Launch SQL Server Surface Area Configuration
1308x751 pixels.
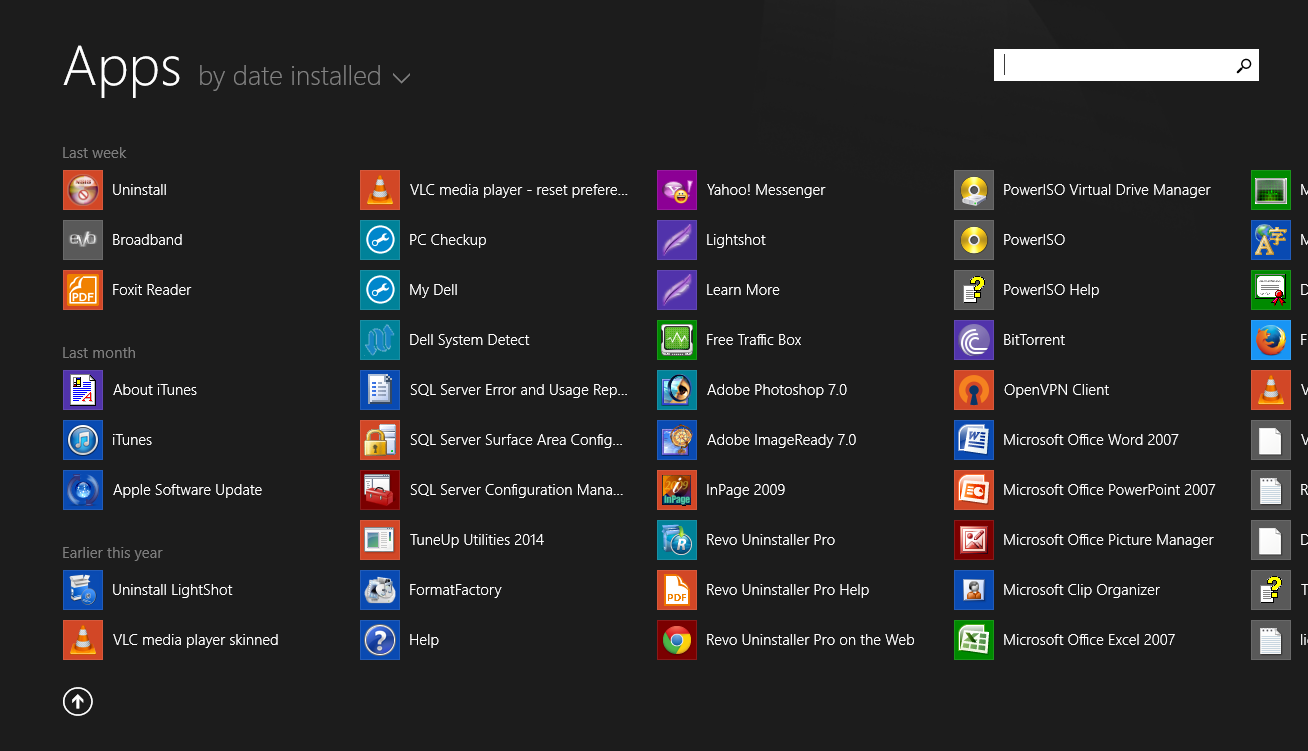click(493, 440)
